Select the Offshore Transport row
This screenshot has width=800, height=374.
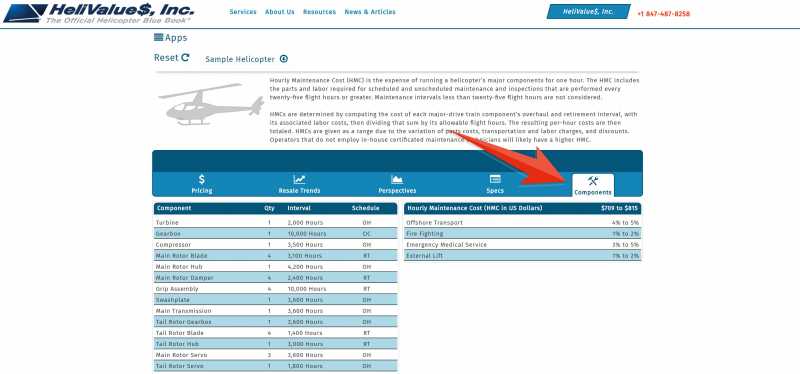522,222
